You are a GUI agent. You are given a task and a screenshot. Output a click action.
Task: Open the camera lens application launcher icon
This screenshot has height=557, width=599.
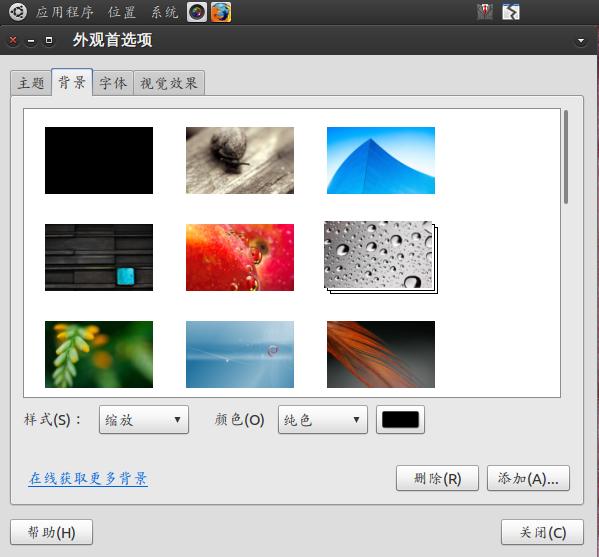197,12
